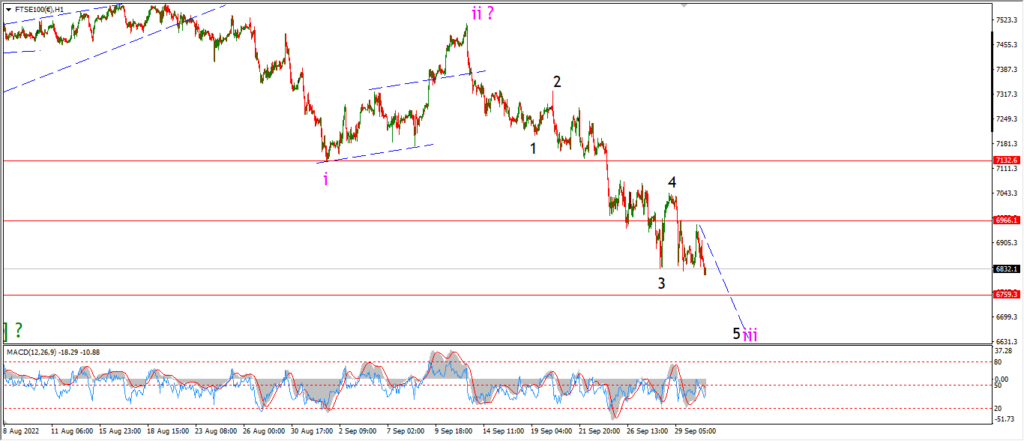Select the wave '4' label
Image resolution: width=1024 pixels, height=441 pixels.
tap(671, 182)
